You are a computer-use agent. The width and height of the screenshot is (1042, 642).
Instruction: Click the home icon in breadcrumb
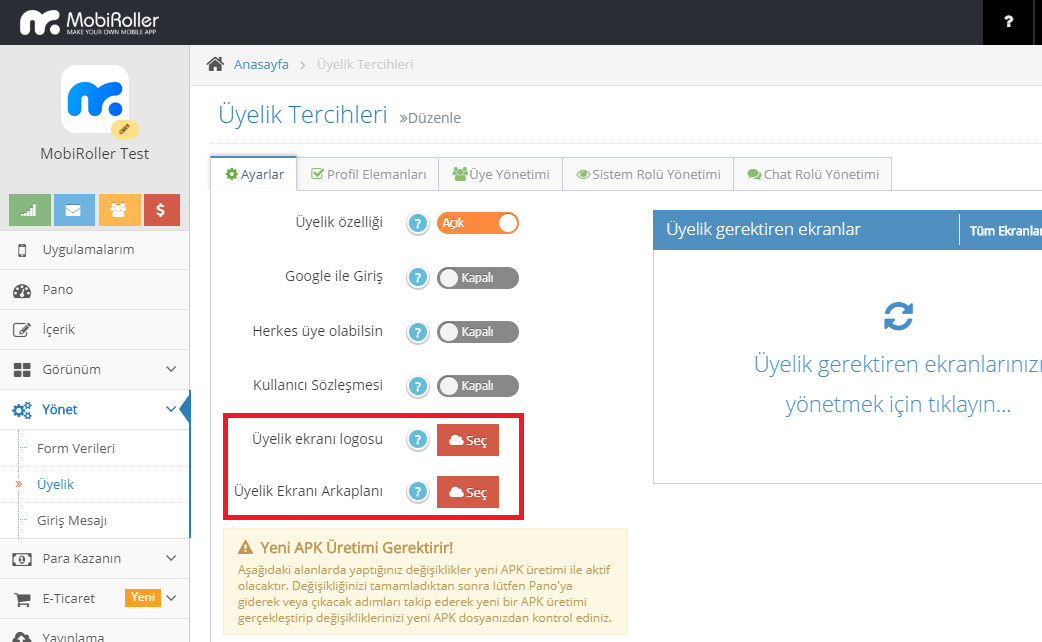215,64
